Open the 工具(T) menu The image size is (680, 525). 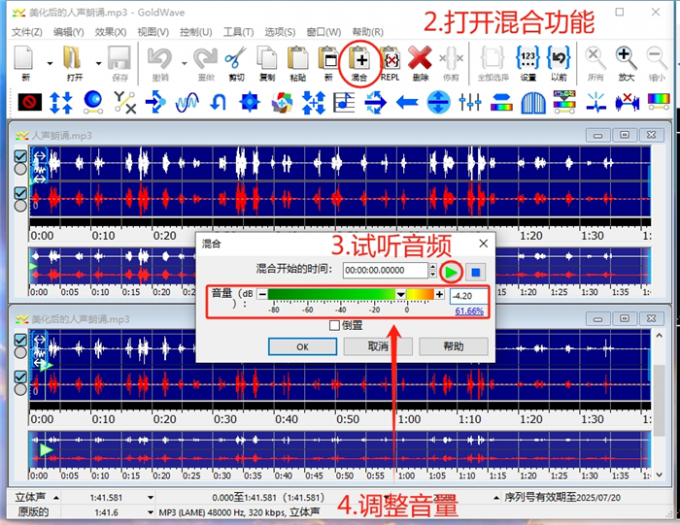(x=239, y=32)
